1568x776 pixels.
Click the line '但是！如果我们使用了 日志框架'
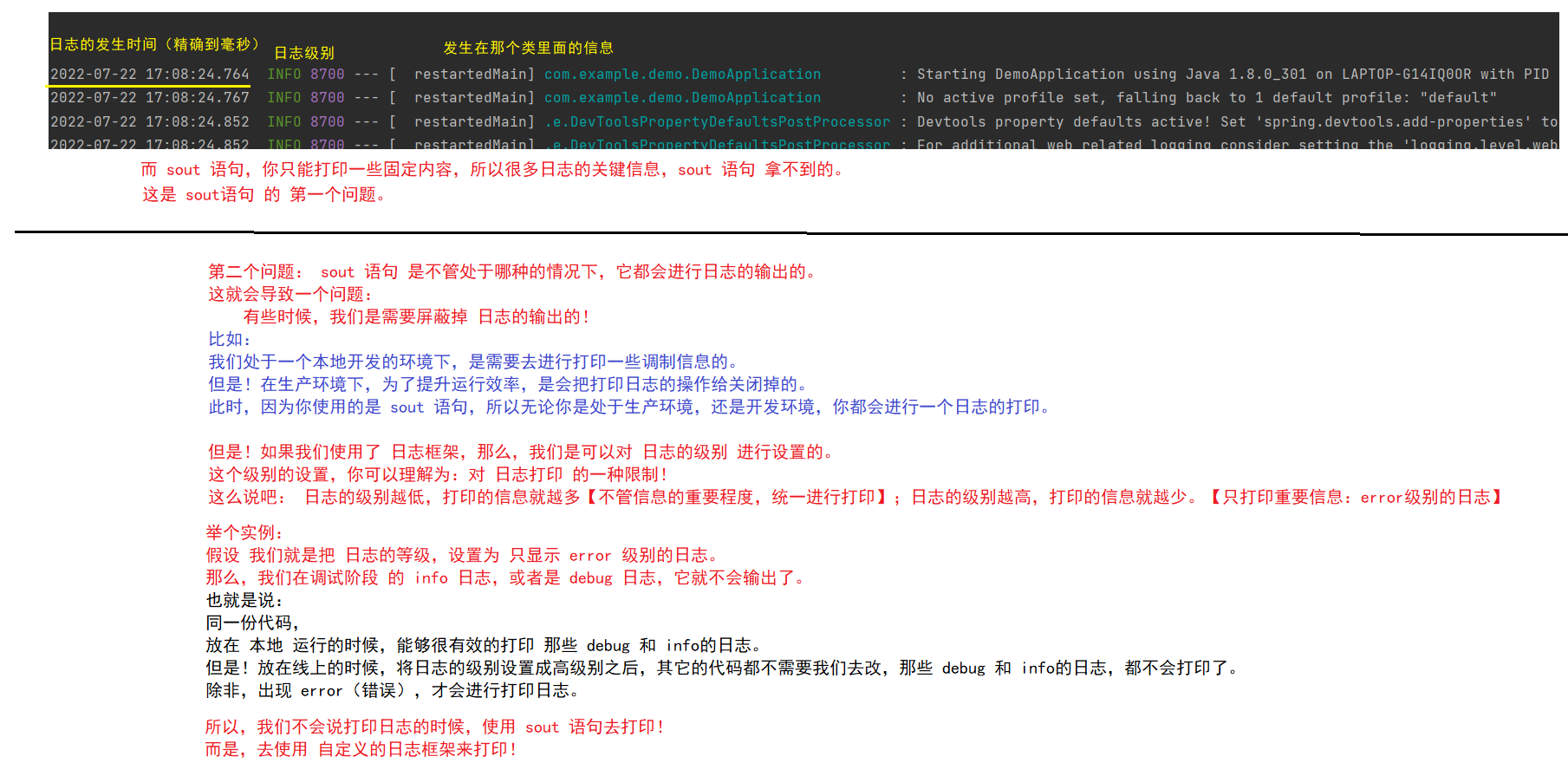click(522, 452)
